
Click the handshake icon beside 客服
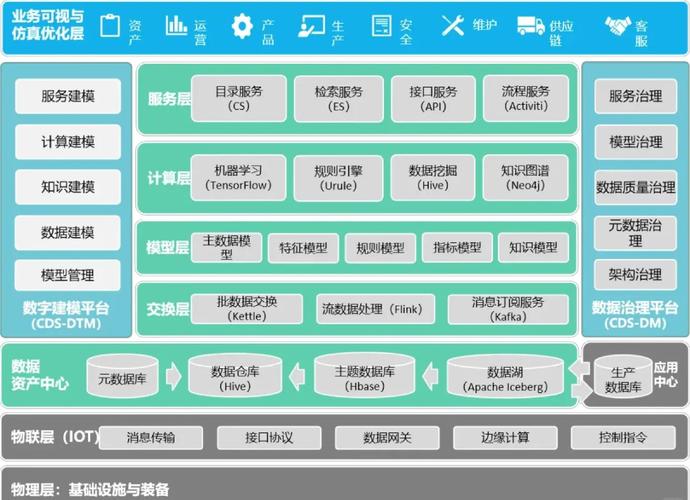pyautogui.click(x=617, y=26)
